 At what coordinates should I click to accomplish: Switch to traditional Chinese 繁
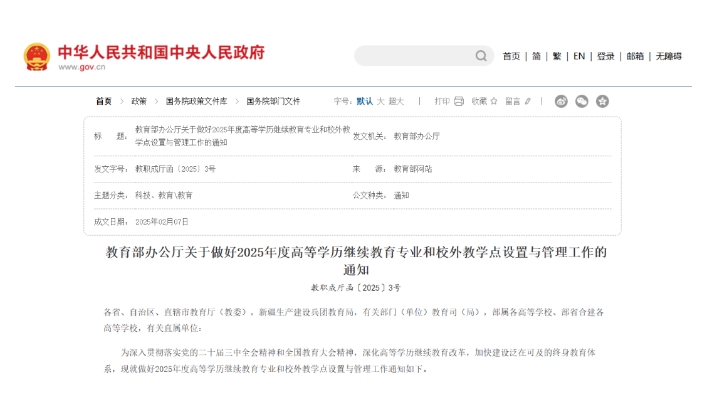[557, 56]
